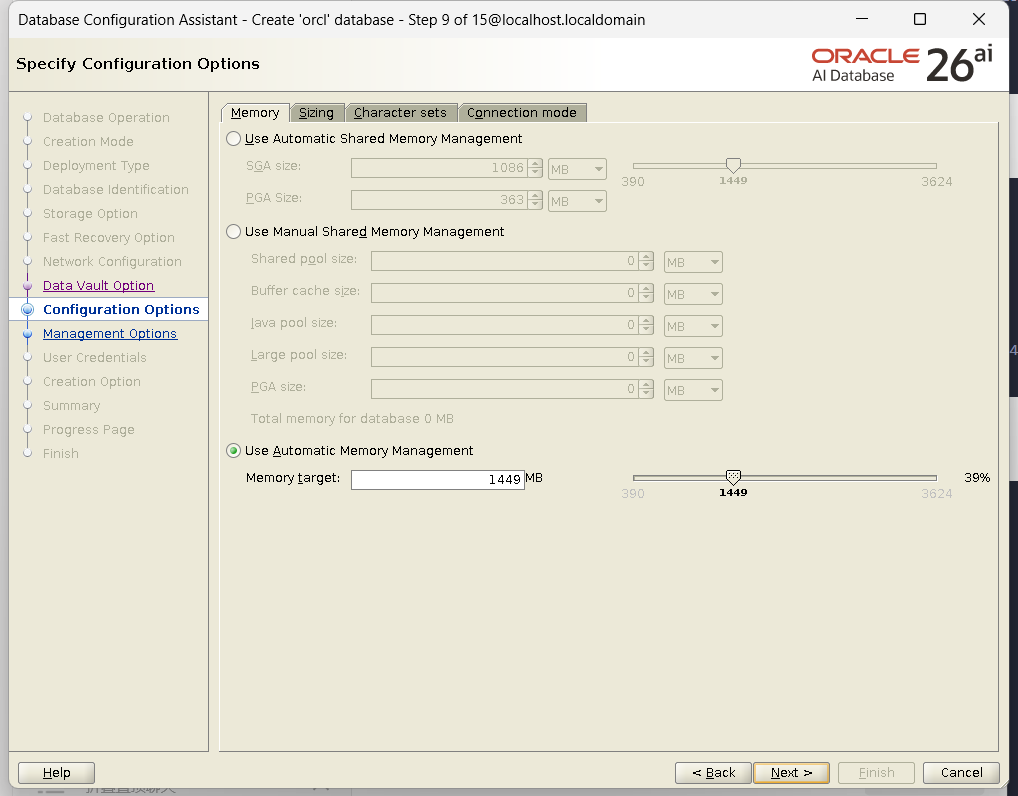The width and height of the screenshot is (1018, 796).
Task: Click the Oracle AI Database 26ai logo
Action: tap(902, 64)
